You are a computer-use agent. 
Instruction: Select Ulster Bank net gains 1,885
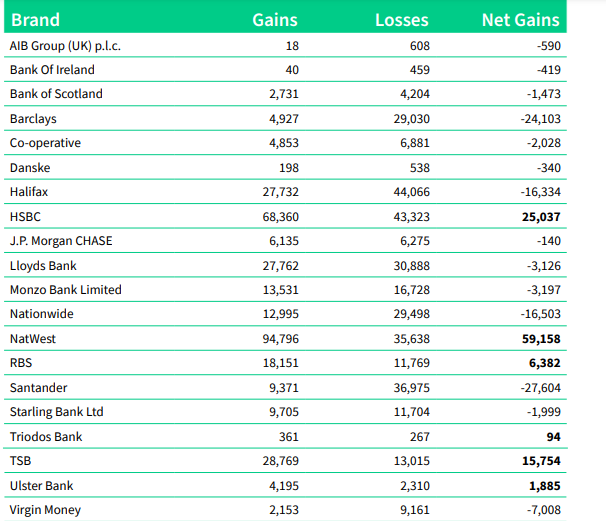click(x=541, y=486)
